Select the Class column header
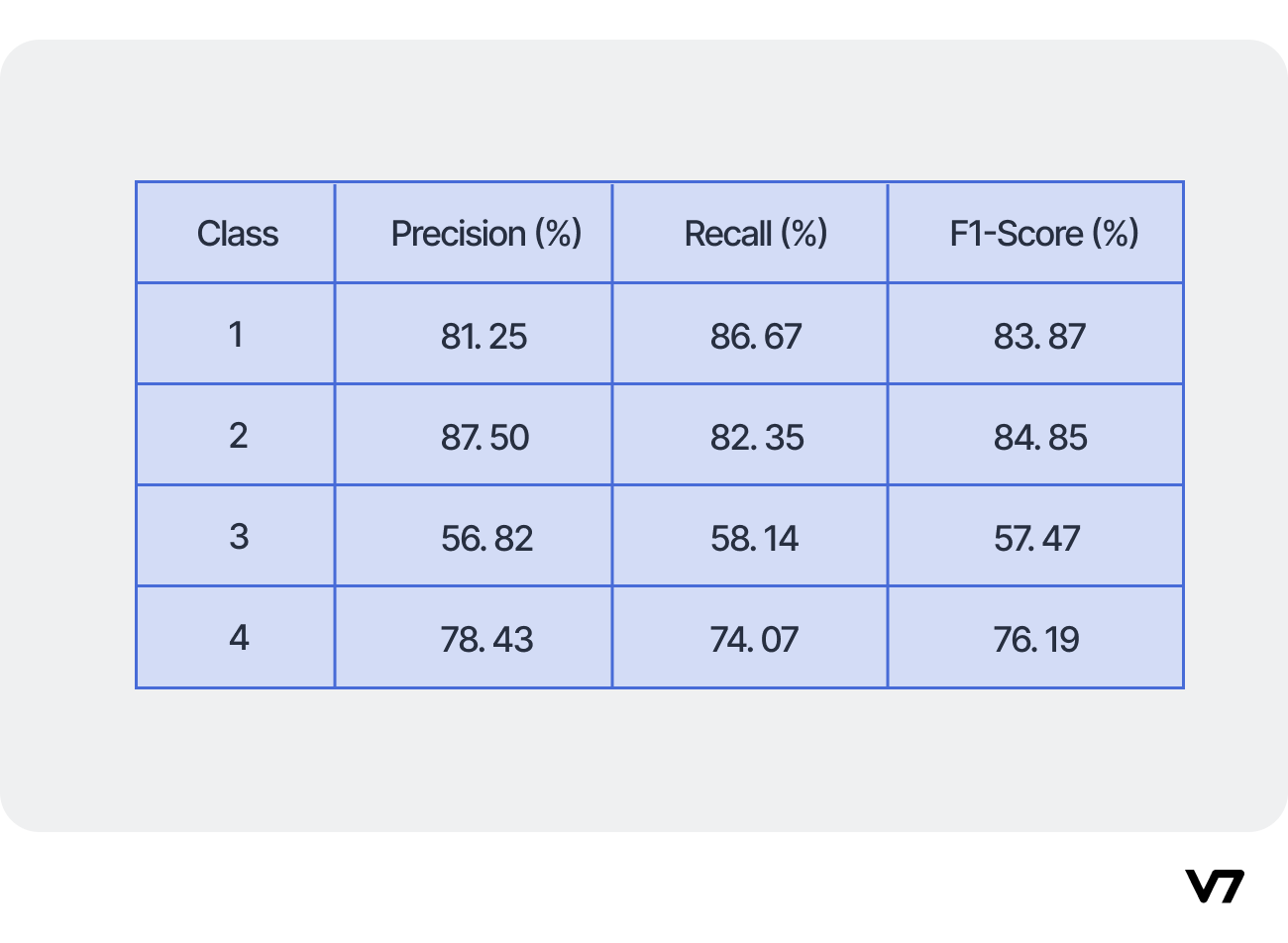 pyautogui.click(x=238, y=234)
